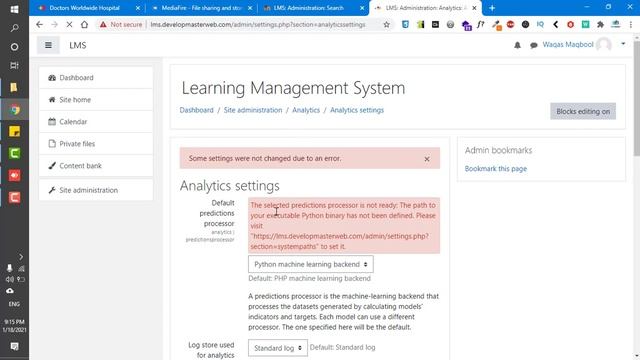Click the stop loading X in browser
Image resolution: width=640 pixels, height=360 pixels.
69,24
